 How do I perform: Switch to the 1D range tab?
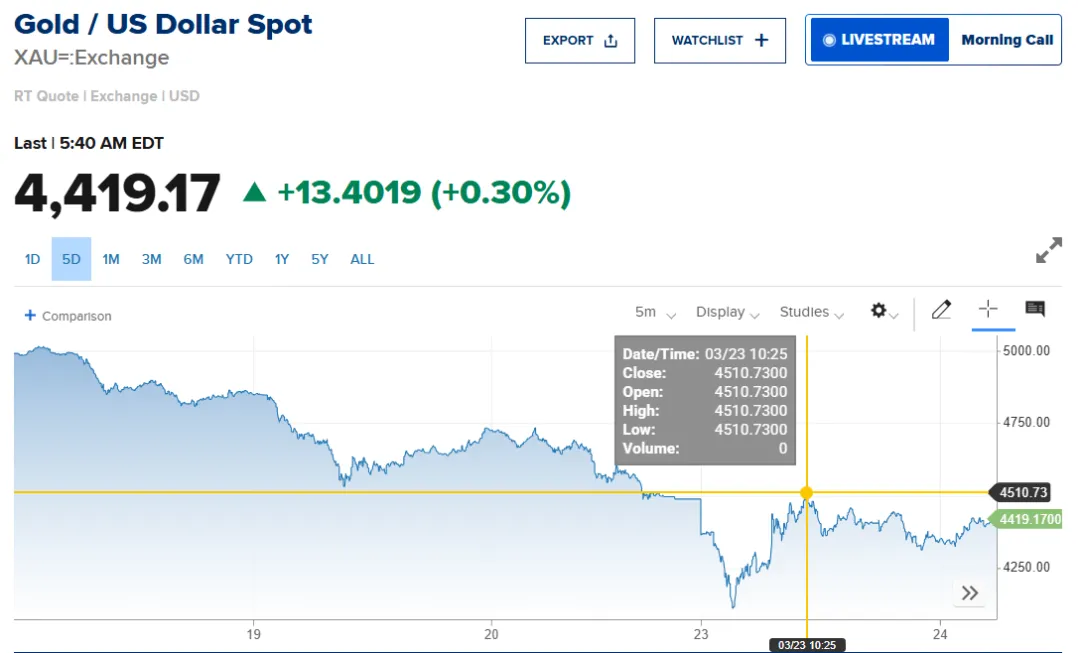(x=32, y=259)
